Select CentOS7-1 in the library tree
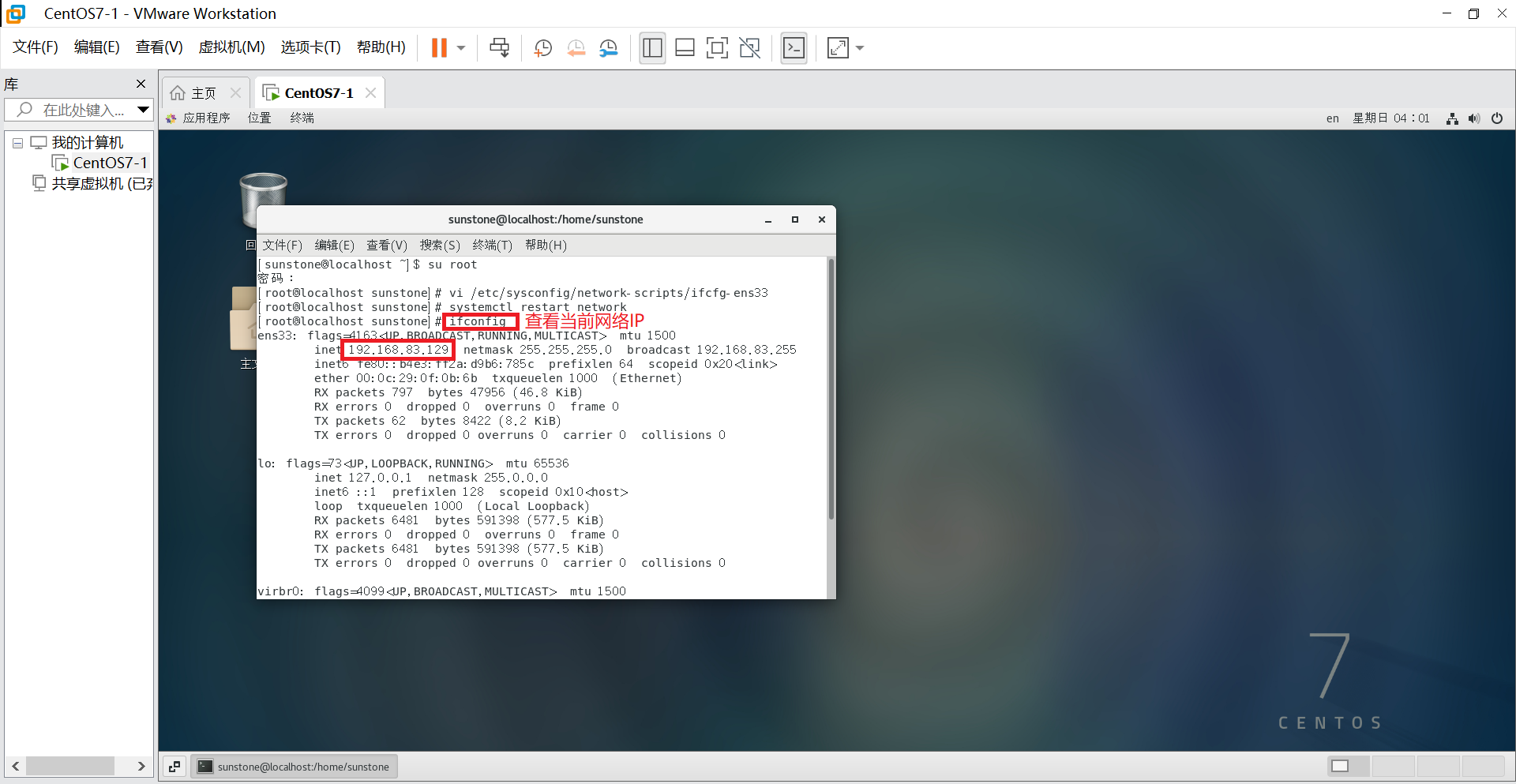 click(108, 162)
